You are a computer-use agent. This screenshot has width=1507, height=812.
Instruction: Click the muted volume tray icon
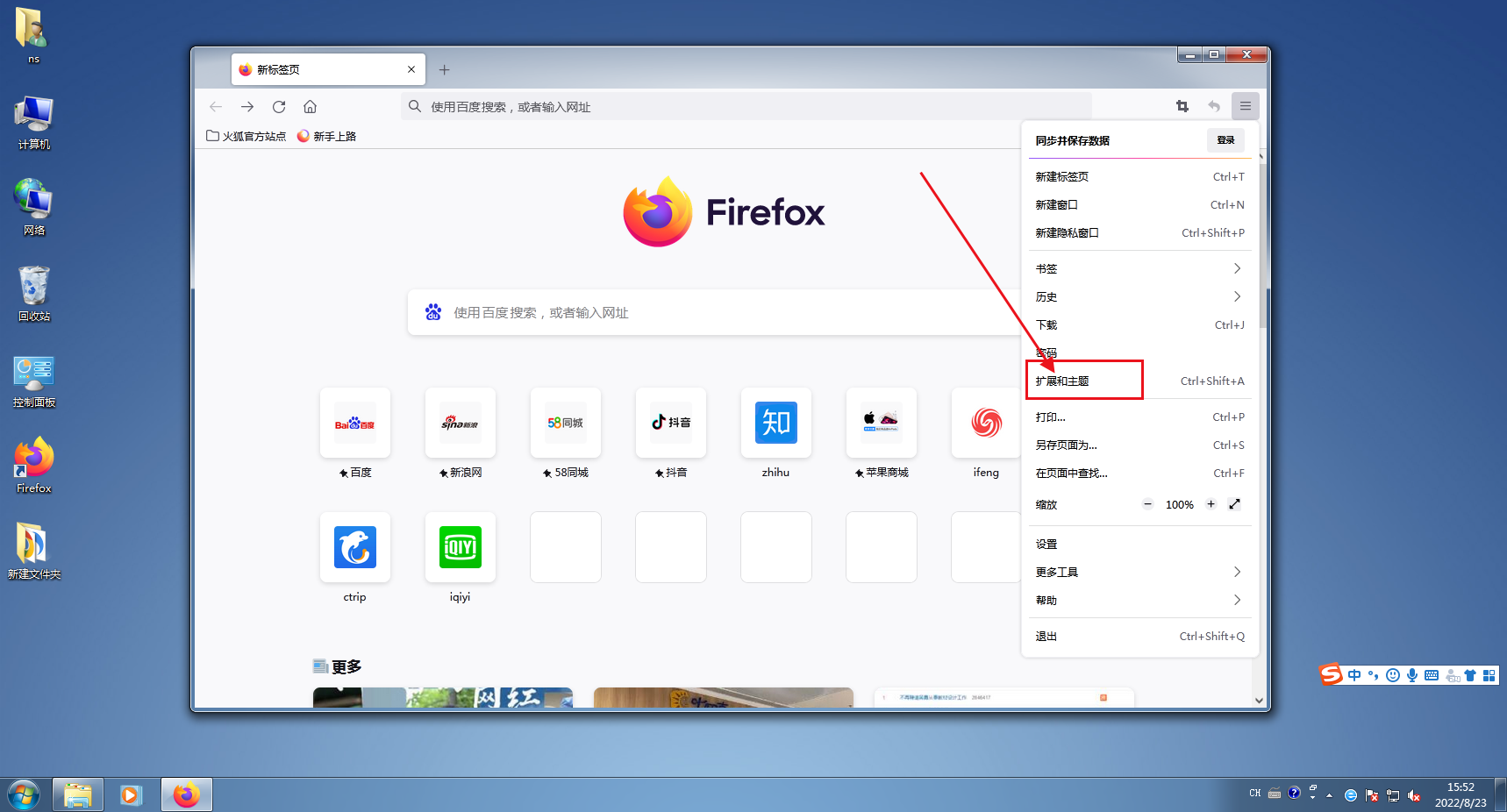click(x=1414, y=795)
